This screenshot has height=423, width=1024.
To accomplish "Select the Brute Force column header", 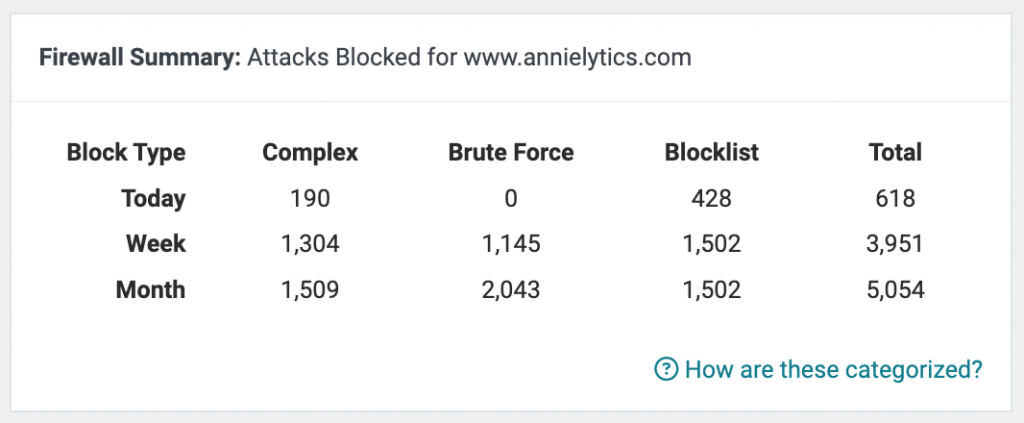I will pos(511,153).
